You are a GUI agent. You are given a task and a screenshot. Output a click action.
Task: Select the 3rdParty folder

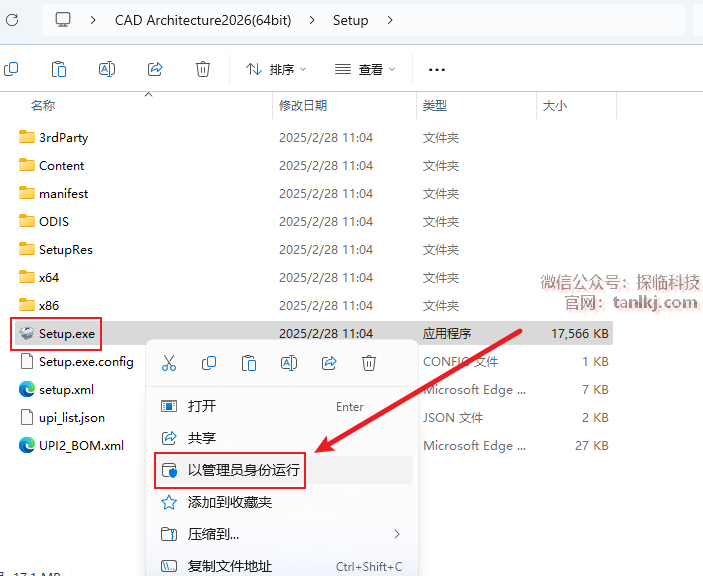tap(54, 138)
